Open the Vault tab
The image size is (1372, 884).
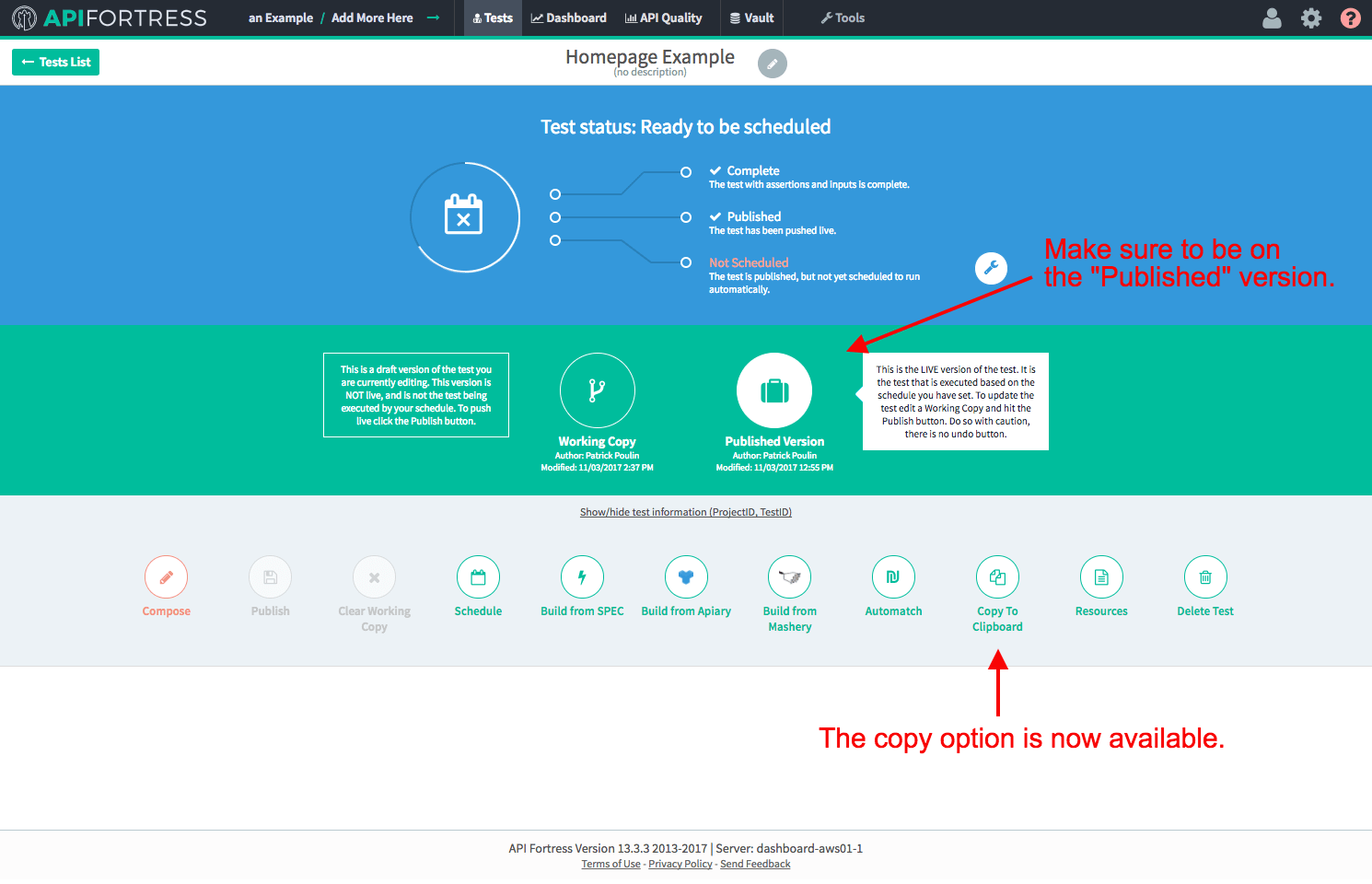pyautogui.click(x=751, y=17)
